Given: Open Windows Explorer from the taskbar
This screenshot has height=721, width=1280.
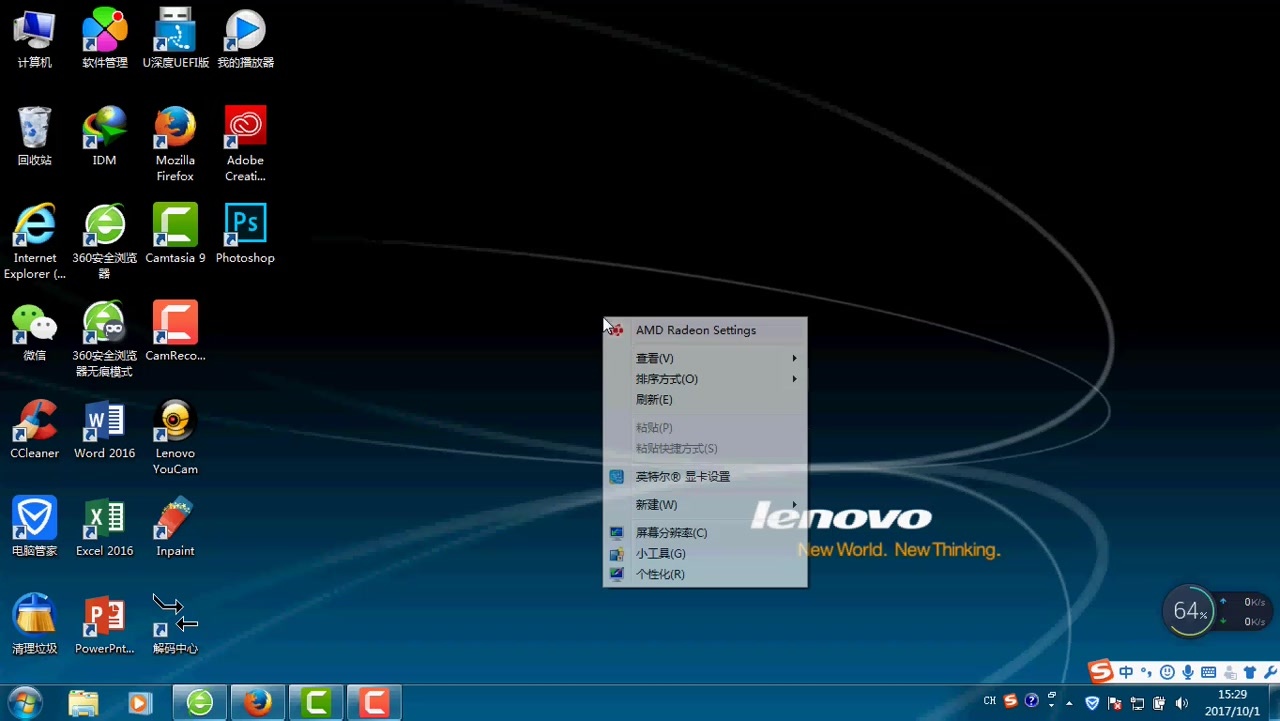Looking at the screenshot, I should coord(84,703).
